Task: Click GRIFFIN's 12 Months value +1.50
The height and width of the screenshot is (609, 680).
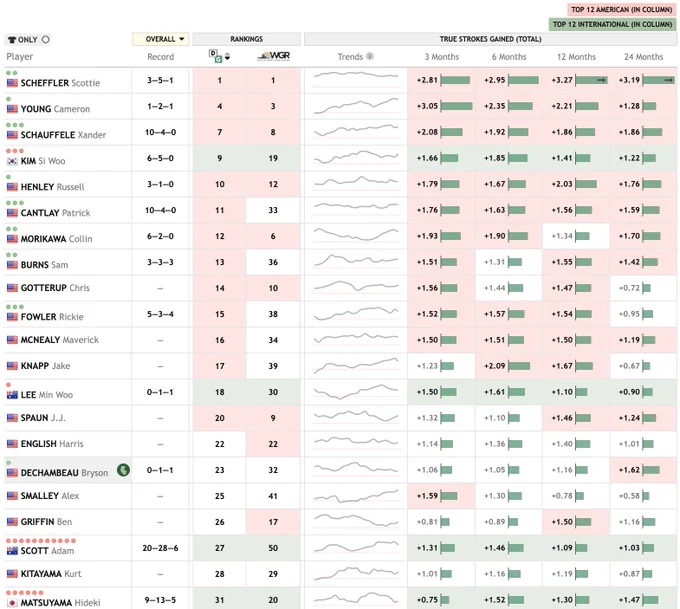Action: coord(562,522)
